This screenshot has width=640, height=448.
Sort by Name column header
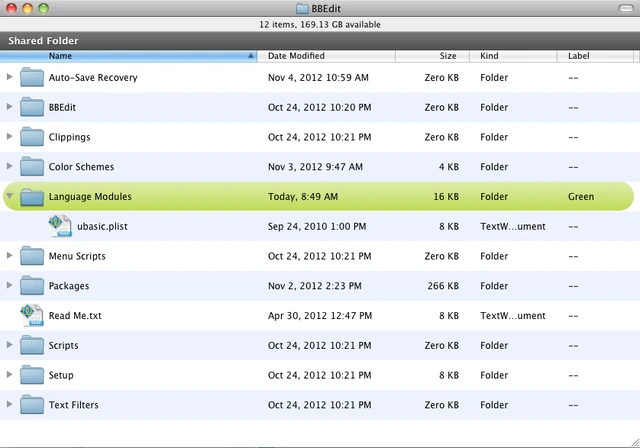point(128,56)
